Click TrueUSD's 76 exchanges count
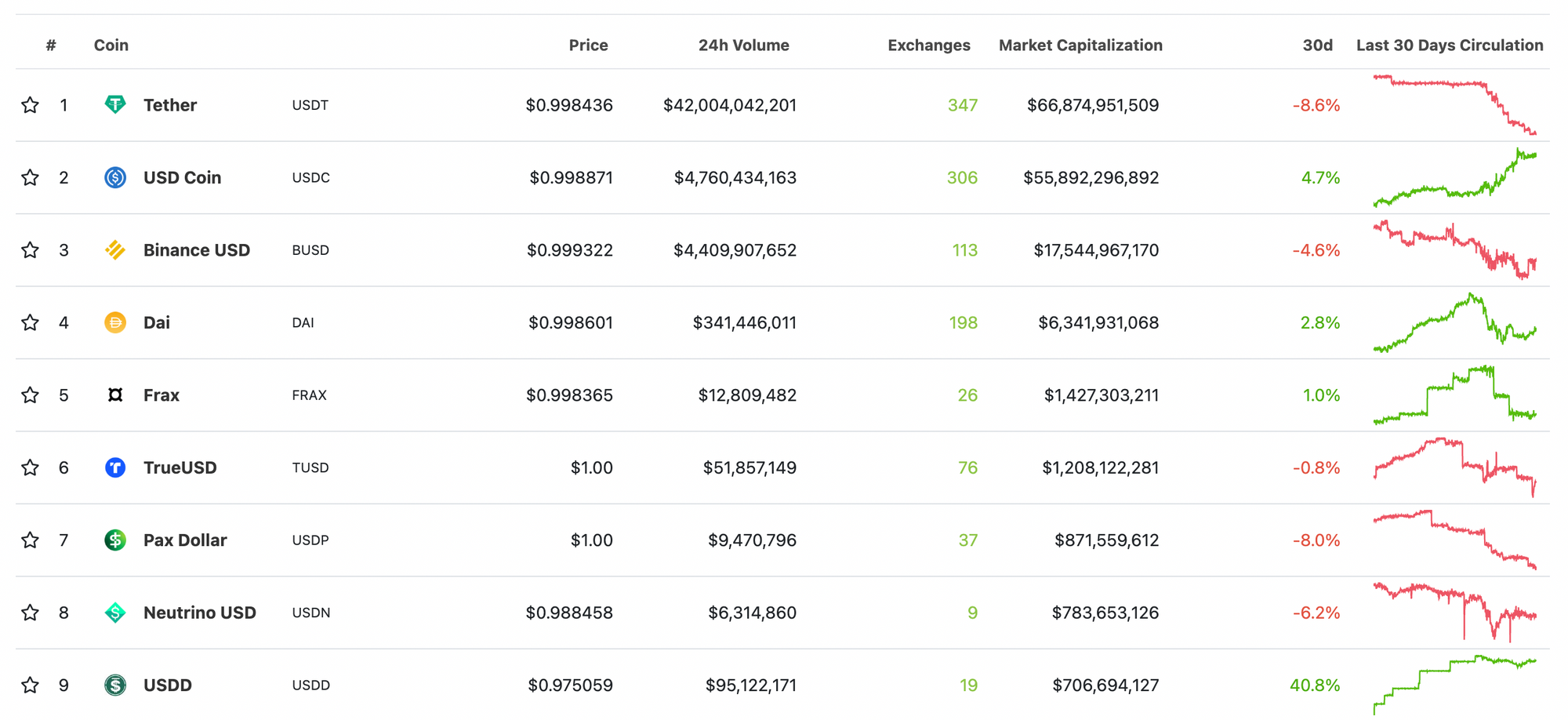1568x720 pixels. point(968,467)
